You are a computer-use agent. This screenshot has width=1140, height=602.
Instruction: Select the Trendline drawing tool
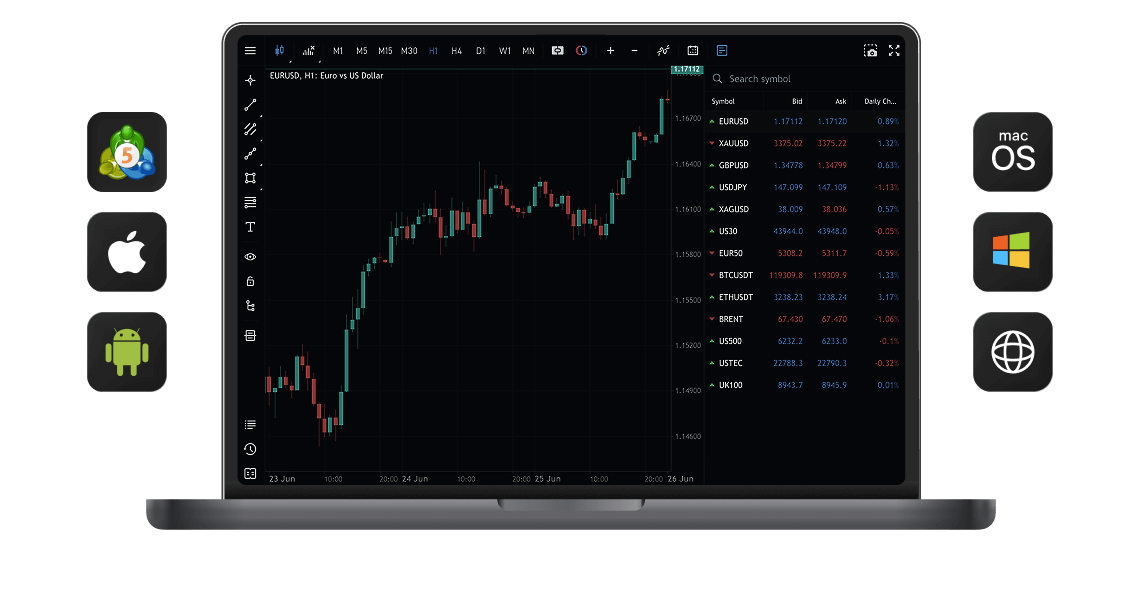pyautogui.click(x=250, y=104)
